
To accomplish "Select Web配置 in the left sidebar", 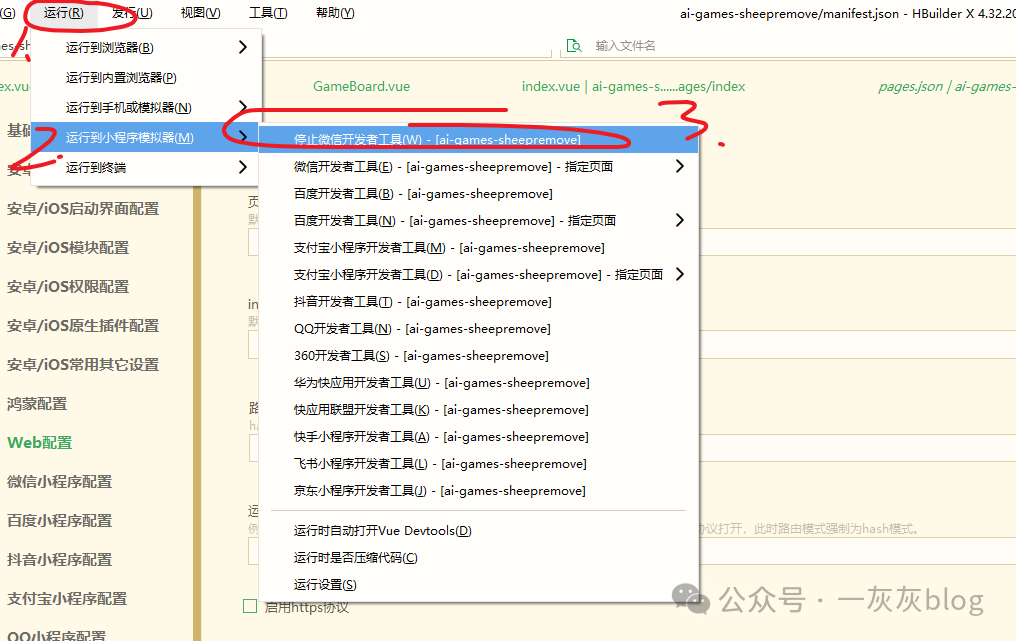I will [x=40, y=442].
